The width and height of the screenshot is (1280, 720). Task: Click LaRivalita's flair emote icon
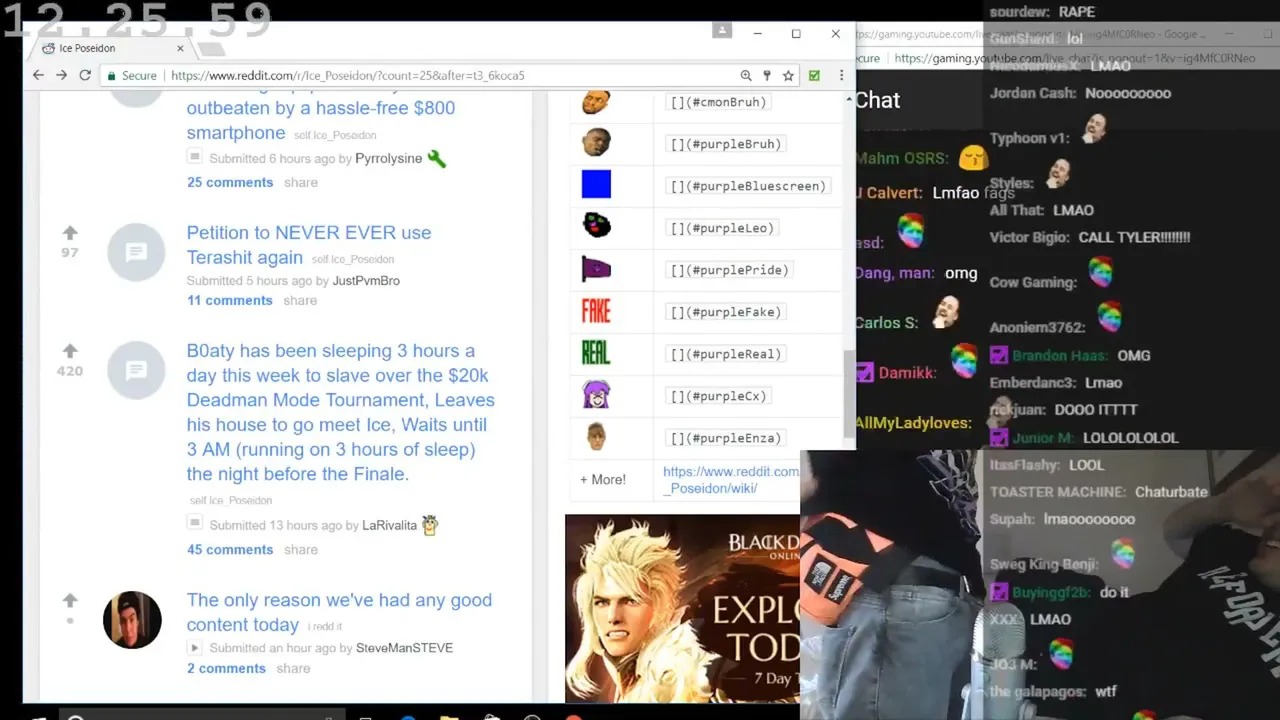[430, 524]
